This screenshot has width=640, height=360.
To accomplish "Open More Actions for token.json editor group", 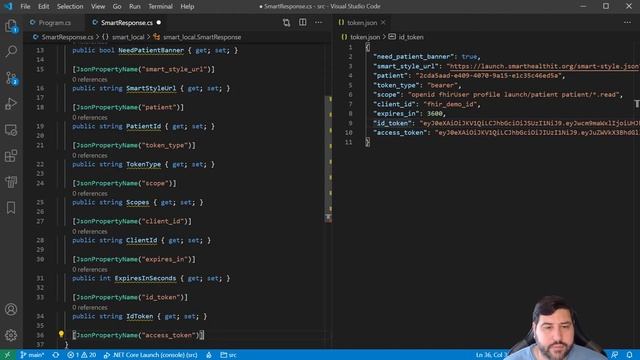I will [x=627, y=22].
